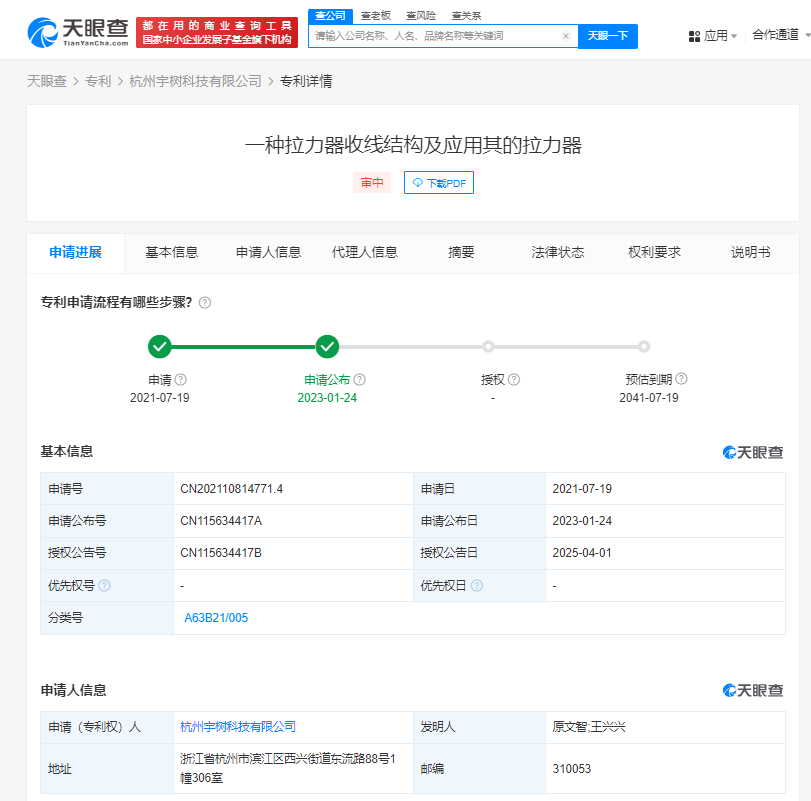Screen dimensions: 811x801
Task: Open the 摘要 tab
Action: pos(461,252)
